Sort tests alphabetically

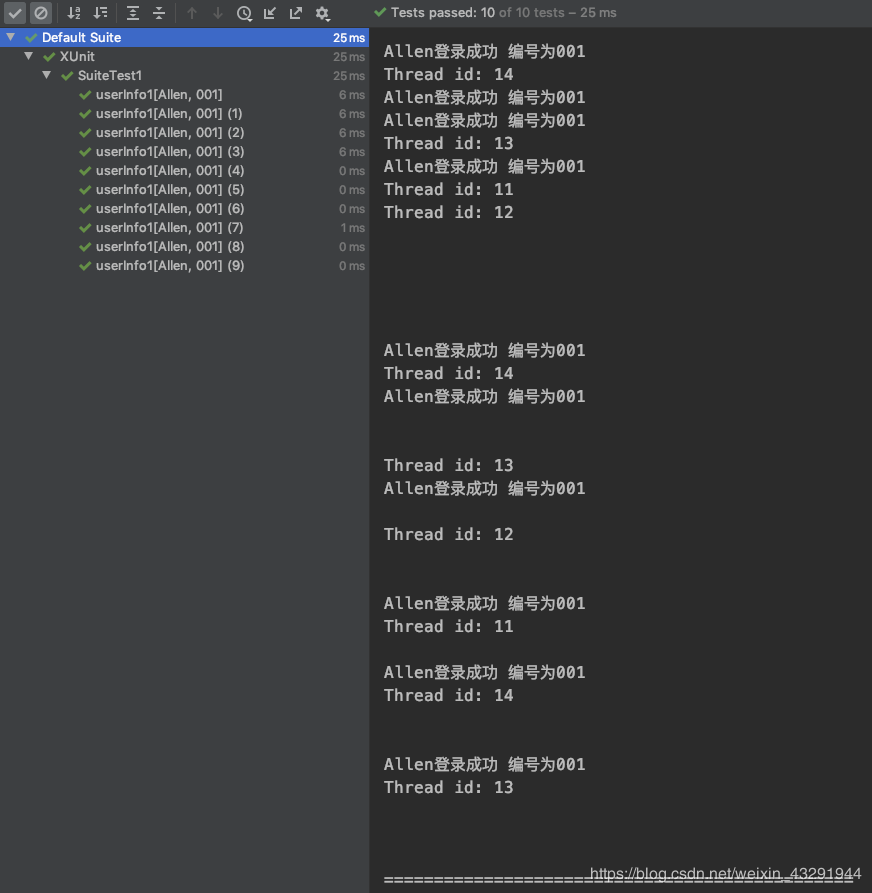[74, 13]
